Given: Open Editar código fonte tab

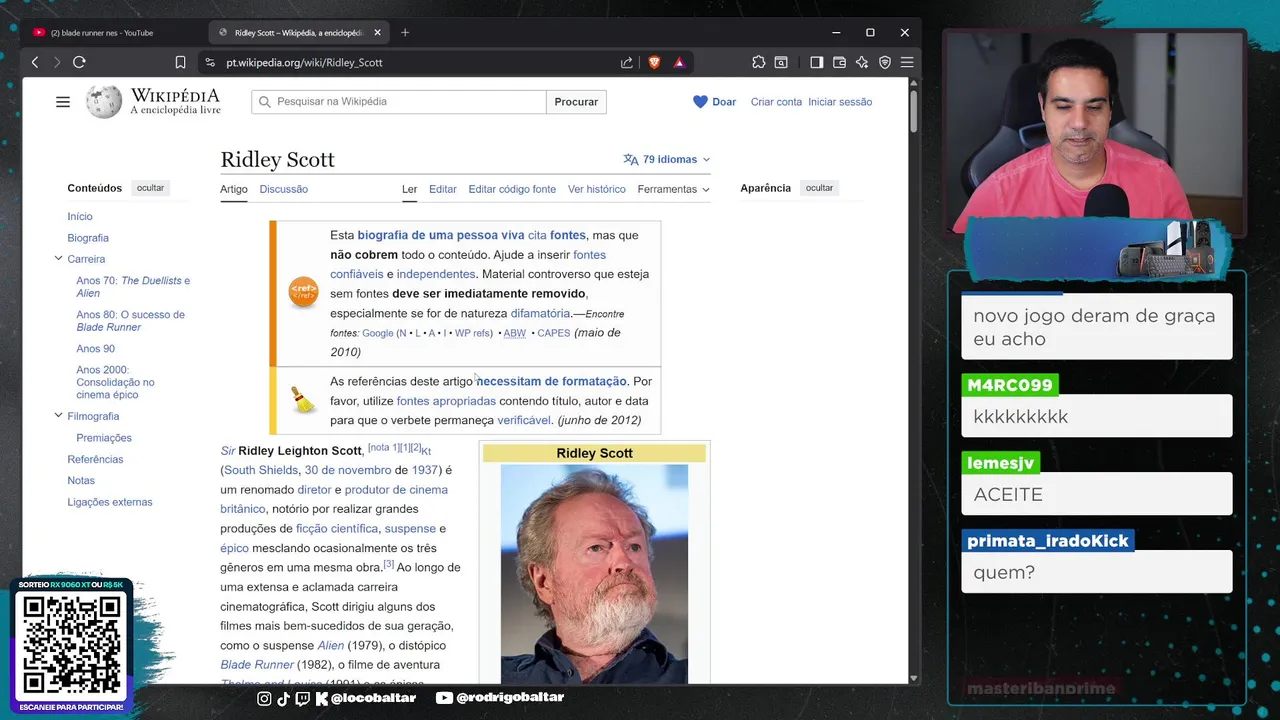Looking at the screenshot, I should [512, 189].
